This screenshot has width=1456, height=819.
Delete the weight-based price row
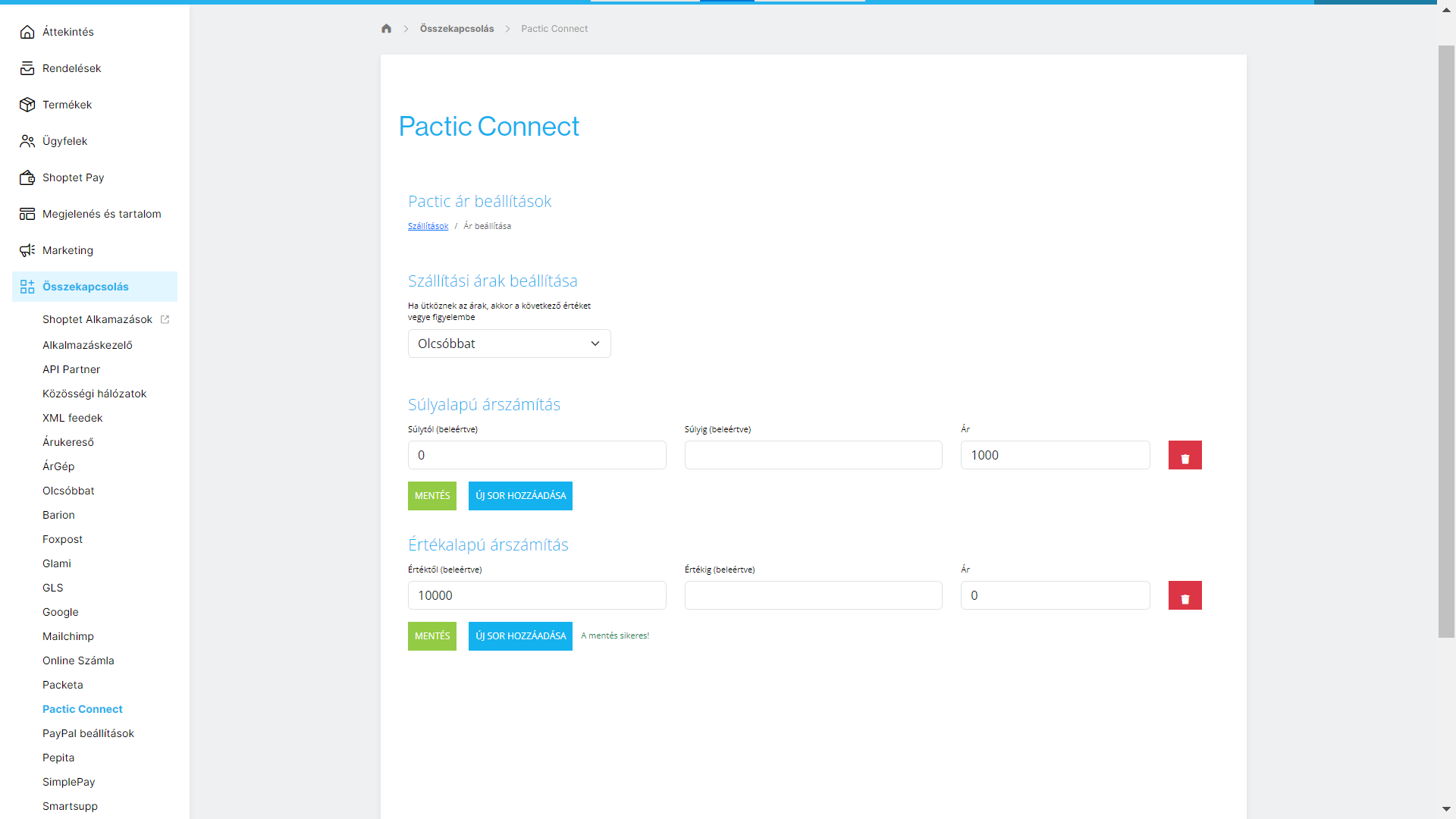1185,455
